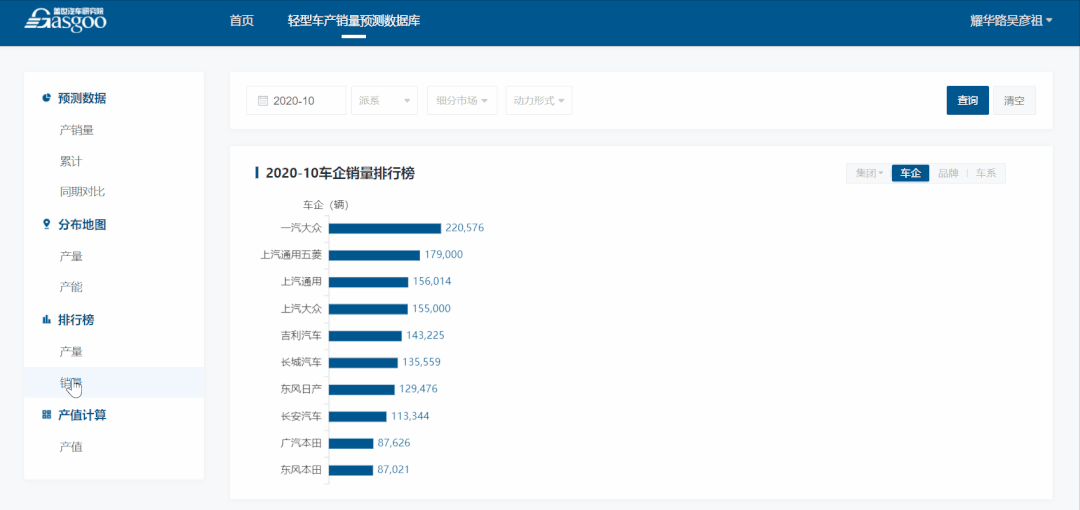The image size is (1080, 510).
Task: Click the 长安汽车 bar
Action: pyautogui.click(x=357, y=416)
